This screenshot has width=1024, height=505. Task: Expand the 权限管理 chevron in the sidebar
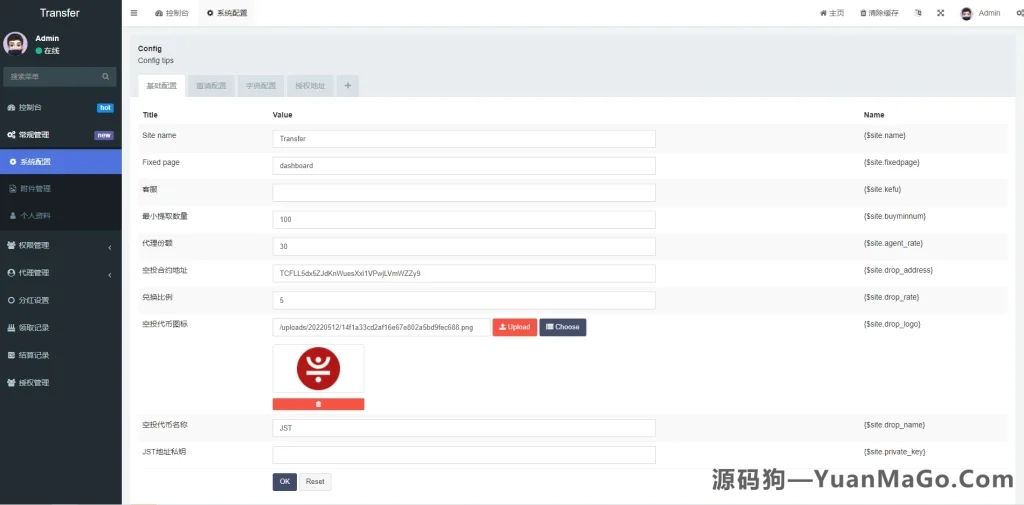tap(110, 246)
